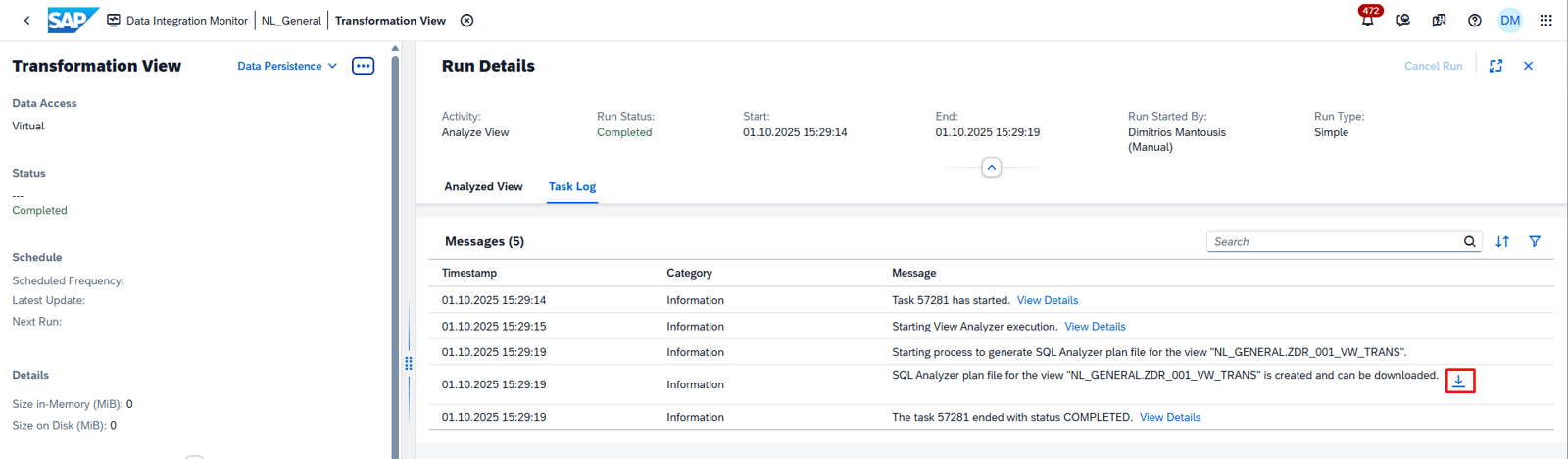Close the Run Details panel
1568x459 pixels.
(x=1528, y=66)
